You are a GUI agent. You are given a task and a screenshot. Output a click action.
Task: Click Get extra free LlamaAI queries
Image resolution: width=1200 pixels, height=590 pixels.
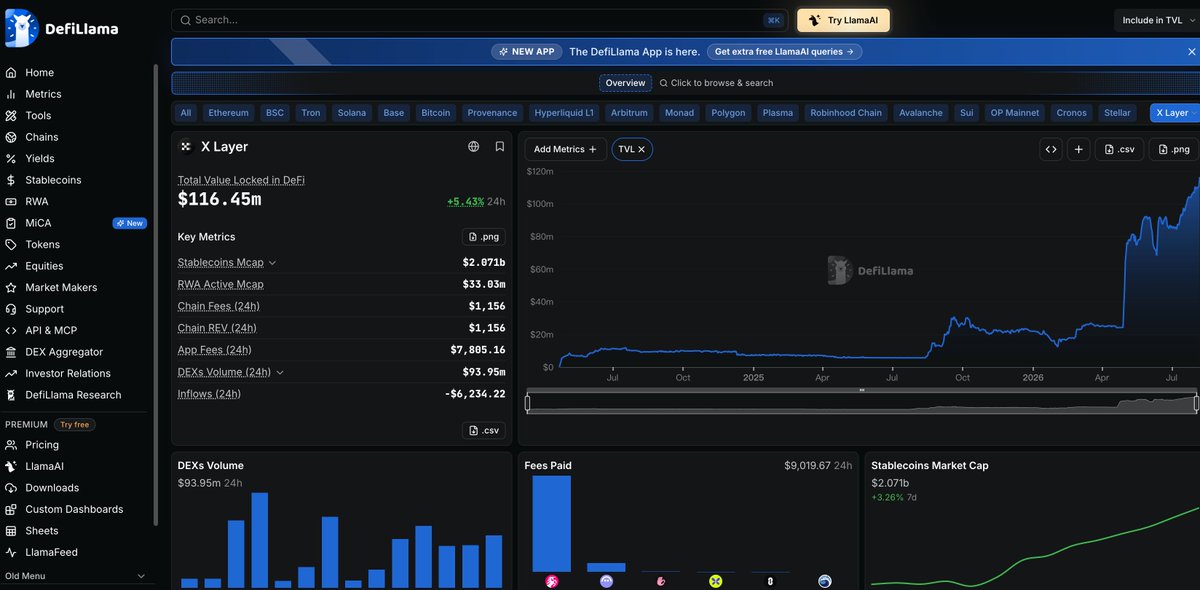[784, 52]
